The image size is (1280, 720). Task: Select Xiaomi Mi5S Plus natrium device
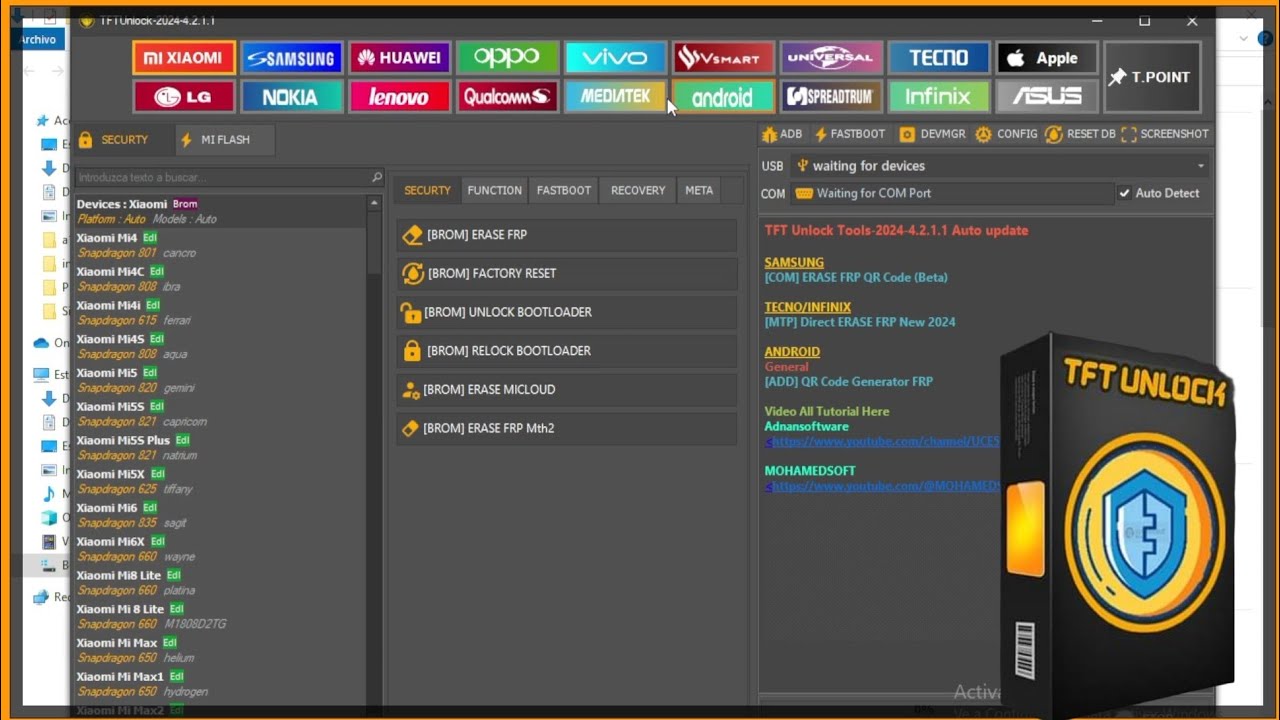[x=220, y=448]
